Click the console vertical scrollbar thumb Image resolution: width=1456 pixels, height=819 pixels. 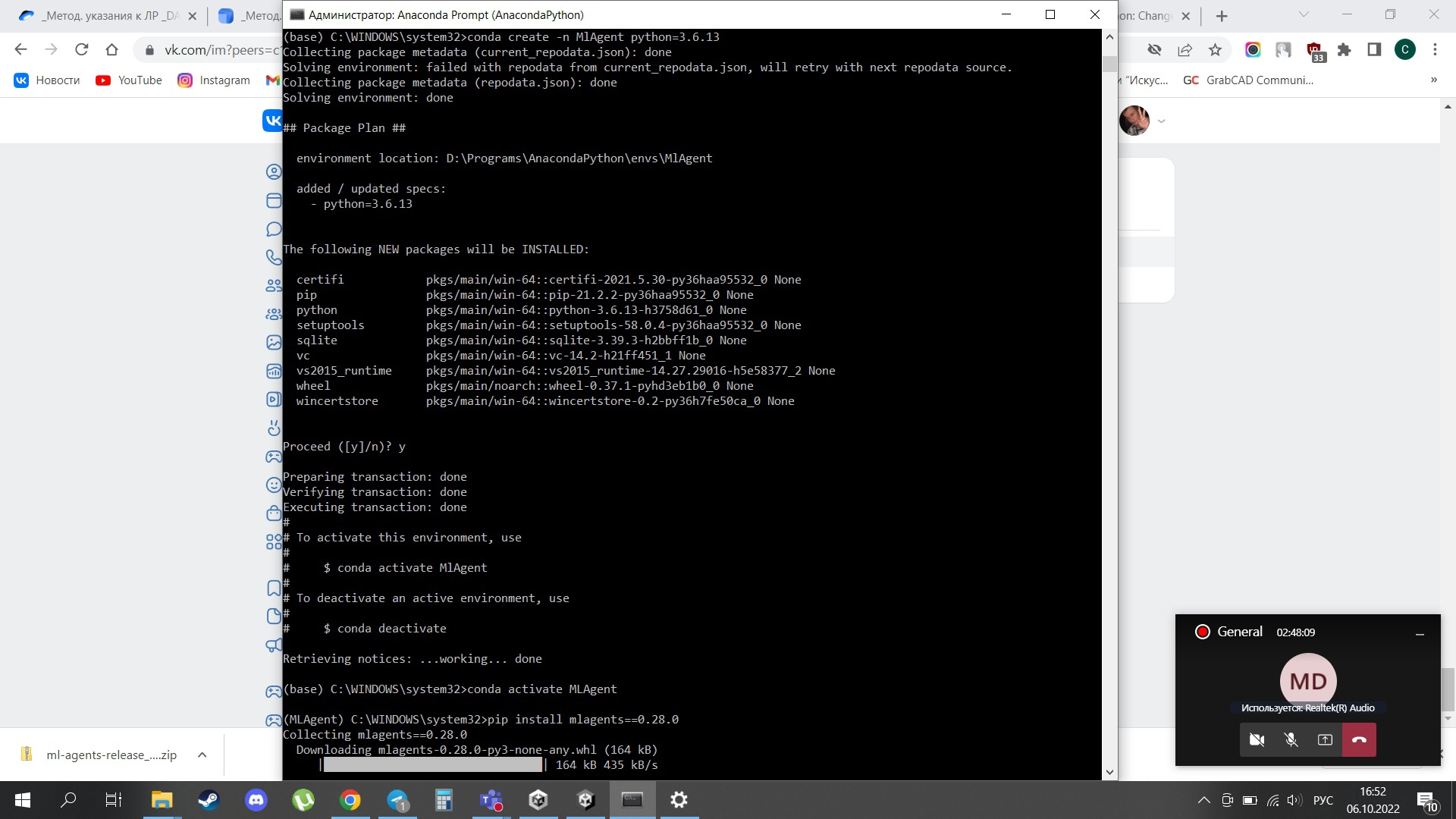1109,64
